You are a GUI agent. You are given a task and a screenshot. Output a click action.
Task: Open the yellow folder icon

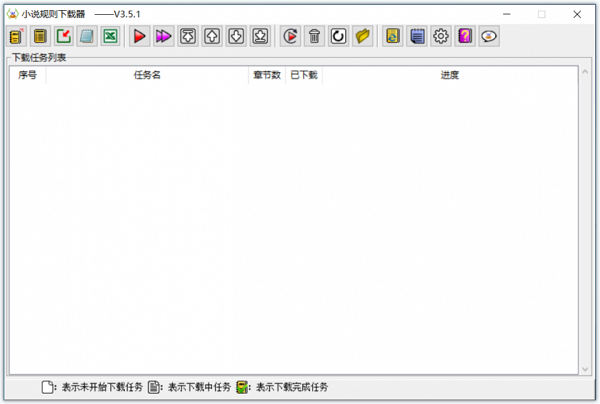pyautogui.click(x=363, y=37)
